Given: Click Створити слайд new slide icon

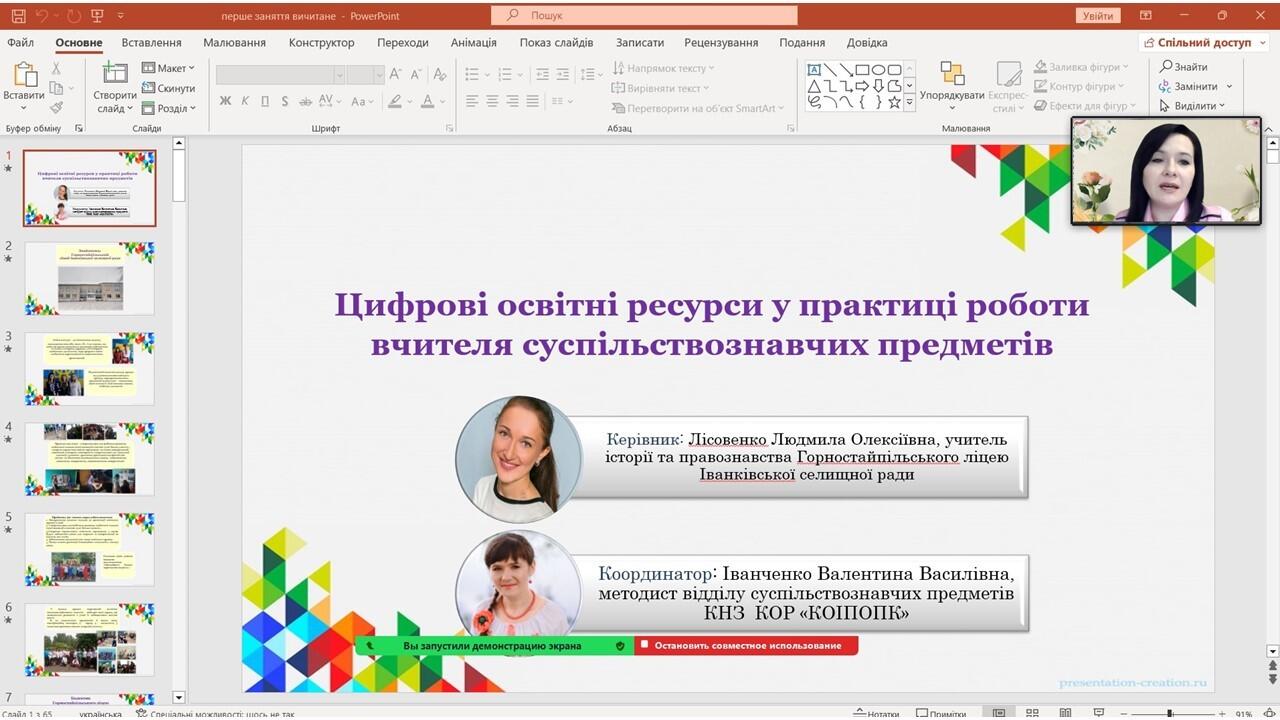Looking at the screenshot, I should pyautogui.click(x=115, y=74).
